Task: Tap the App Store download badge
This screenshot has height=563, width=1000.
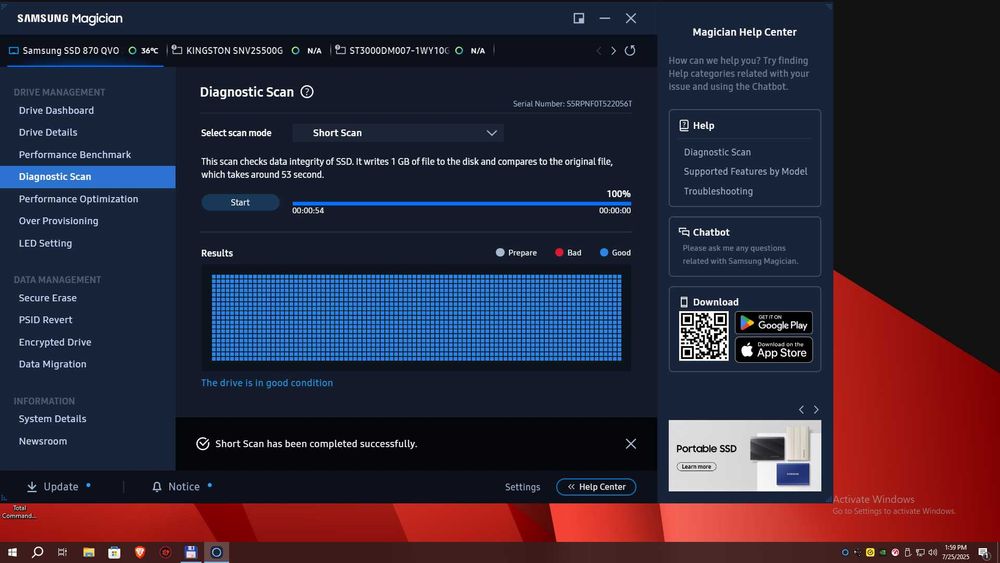Action: pyautogui.click(x=773, y=350)
